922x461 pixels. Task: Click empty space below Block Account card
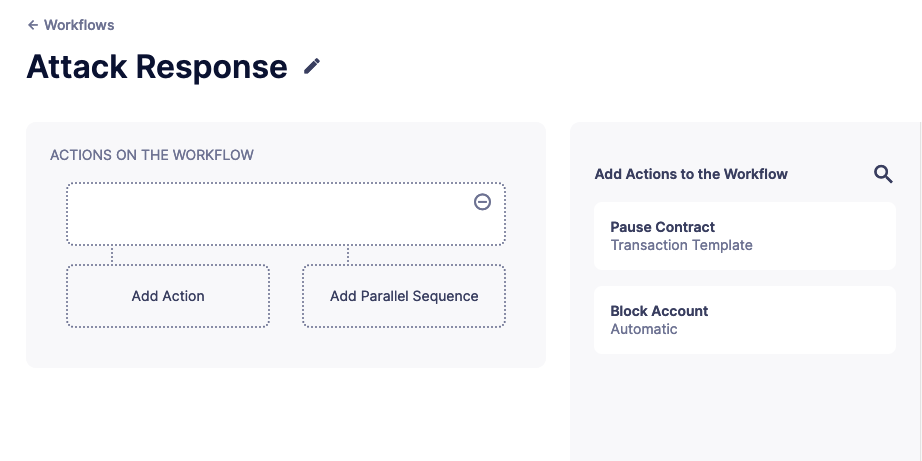(x=744, y=410)
